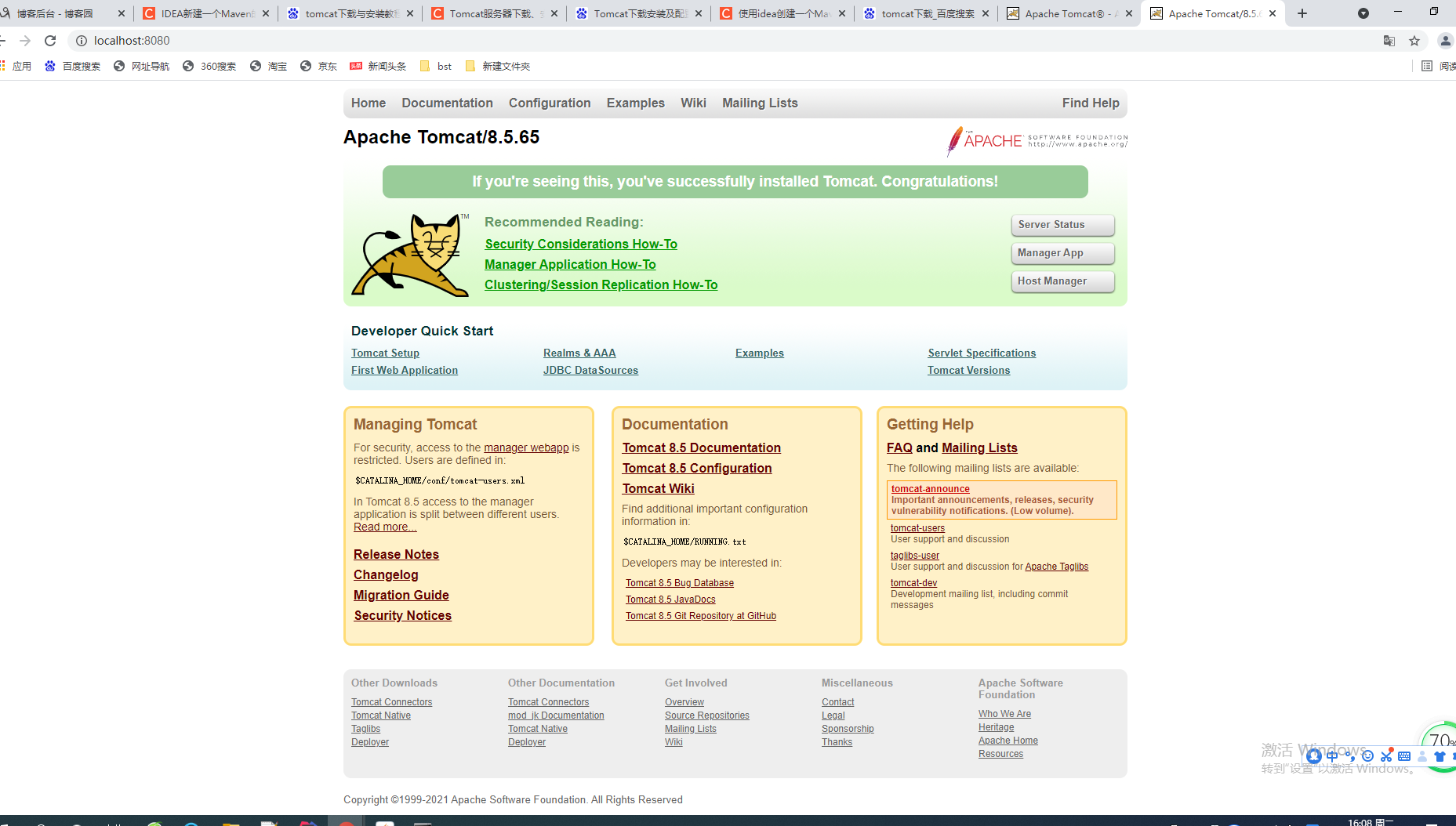Image resolution: width=1456 pixels, height=826 pixels.
Task: Open the 网址导航 bookmark
Action: pyautogui.click(x=142, y=67)
